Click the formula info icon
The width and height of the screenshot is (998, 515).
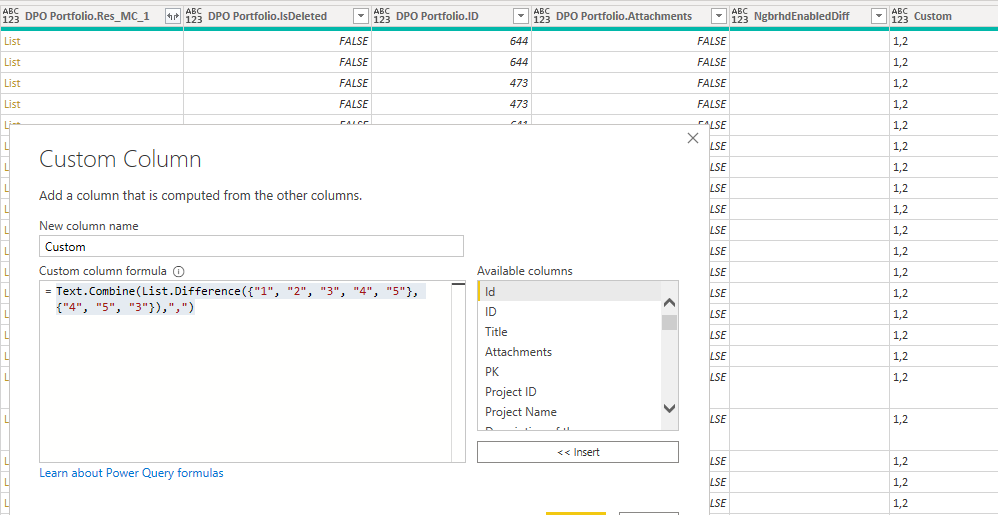coord(179,271)
